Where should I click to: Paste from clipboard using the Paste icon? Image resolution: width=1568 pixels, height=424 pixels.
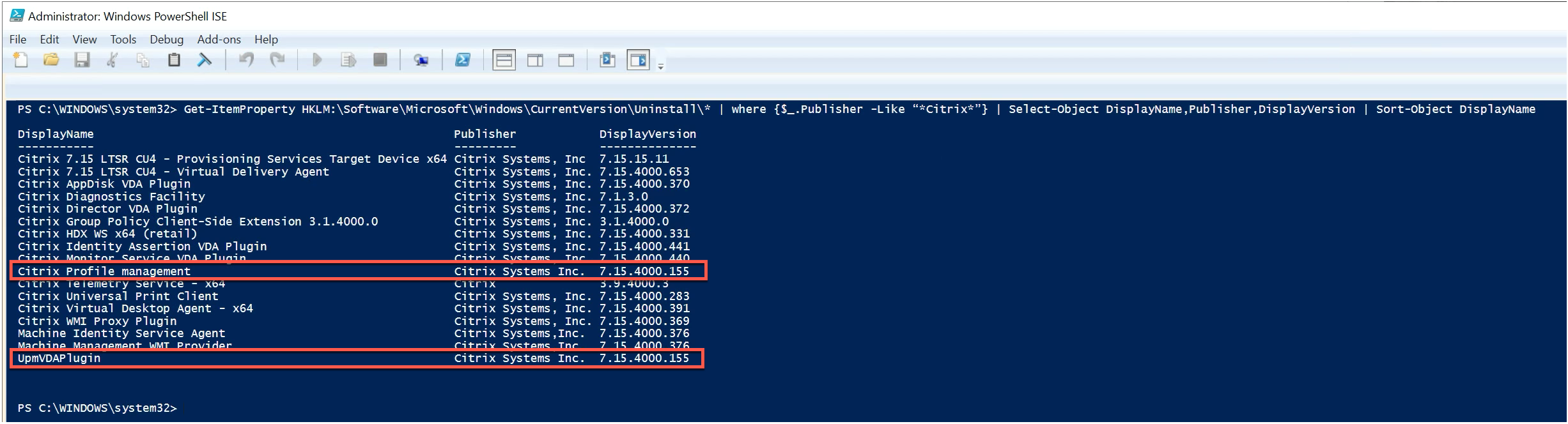click(174, 60)
